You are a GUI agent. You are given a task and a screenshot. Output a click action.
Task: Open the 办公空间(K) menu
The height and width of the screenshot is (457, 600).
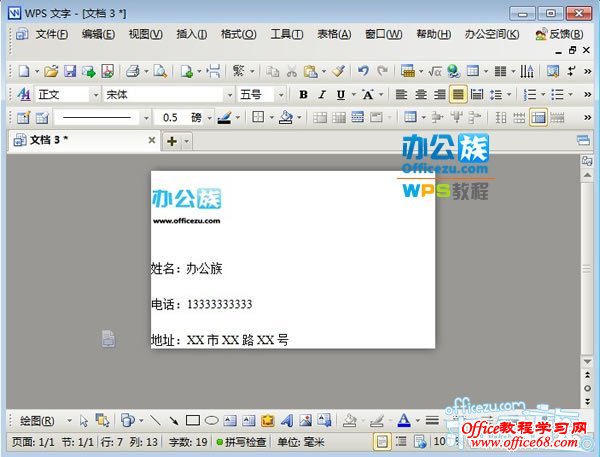point(492,34)
